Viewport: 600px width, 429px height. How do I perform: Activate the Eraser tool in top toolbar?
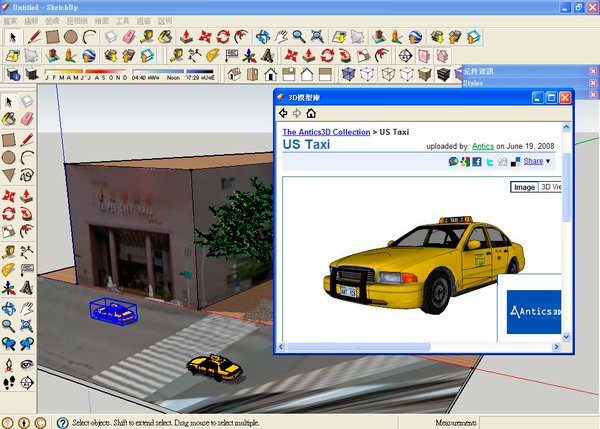pos(129,37)
